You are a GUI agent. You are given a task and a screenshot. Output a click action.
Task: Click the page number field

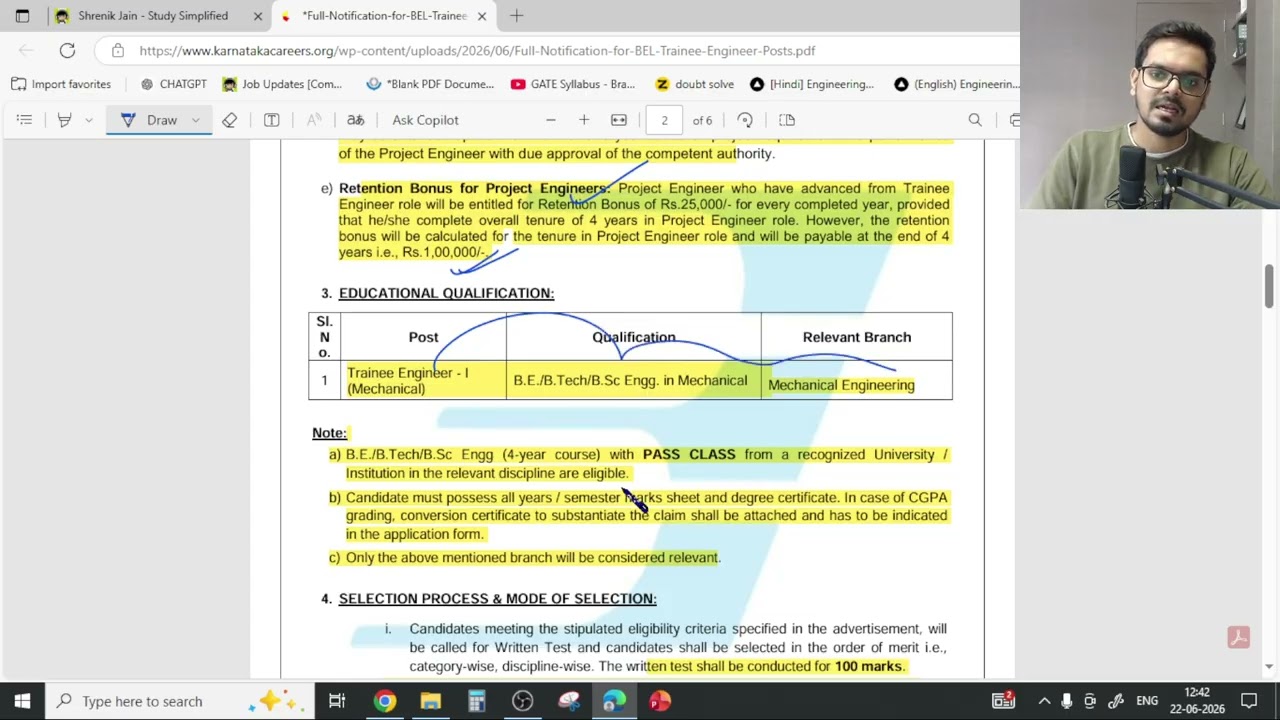664,120
